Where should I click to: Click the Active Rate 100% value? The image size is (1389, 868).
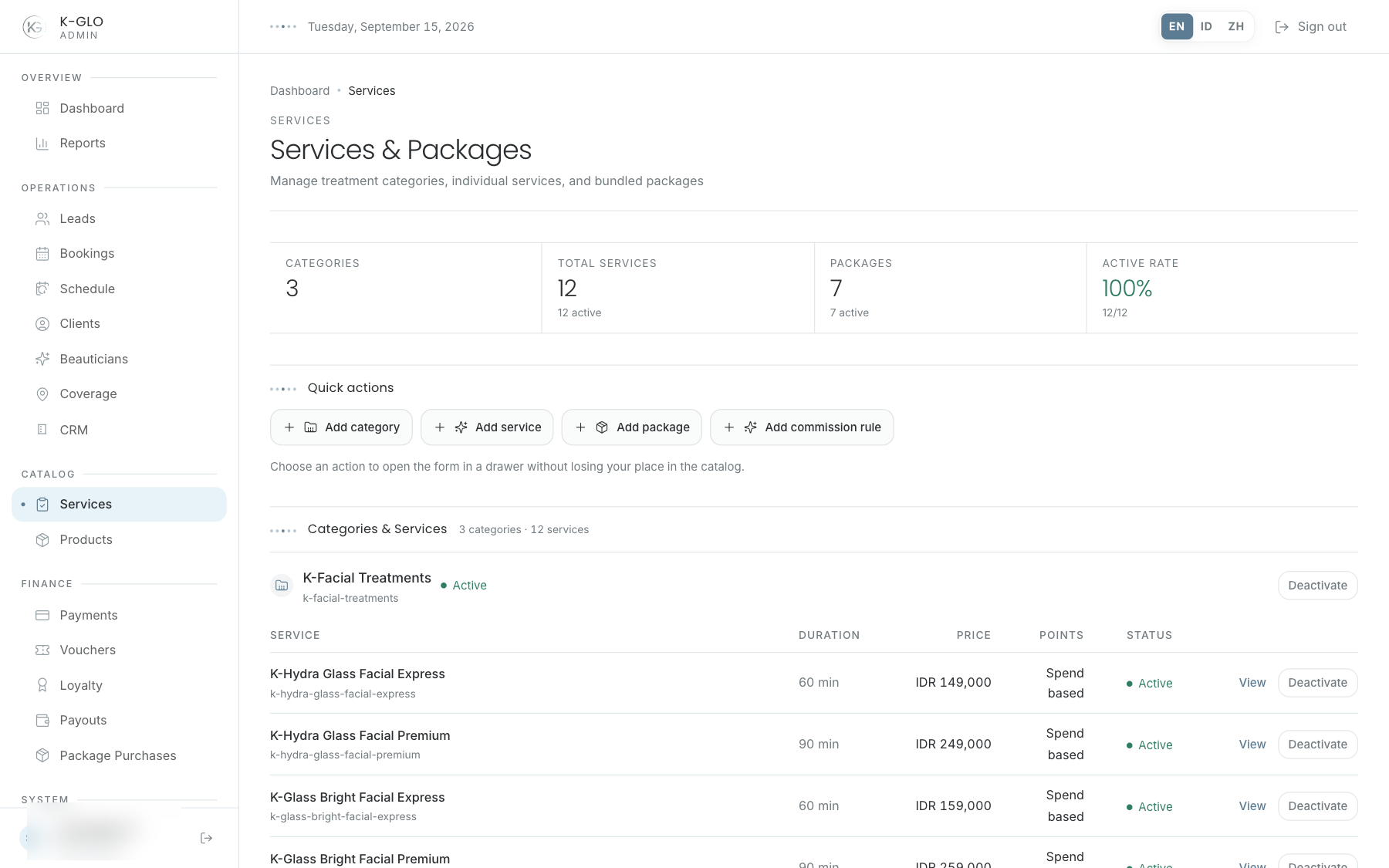click(x=1127, y=289)
